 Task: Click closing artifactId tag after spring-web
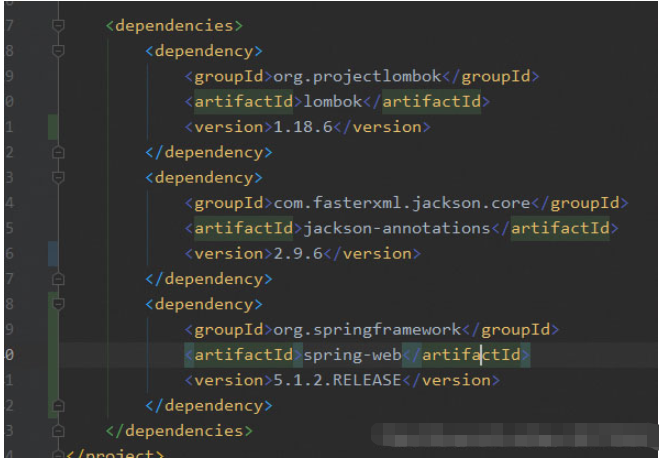[466, 355]
